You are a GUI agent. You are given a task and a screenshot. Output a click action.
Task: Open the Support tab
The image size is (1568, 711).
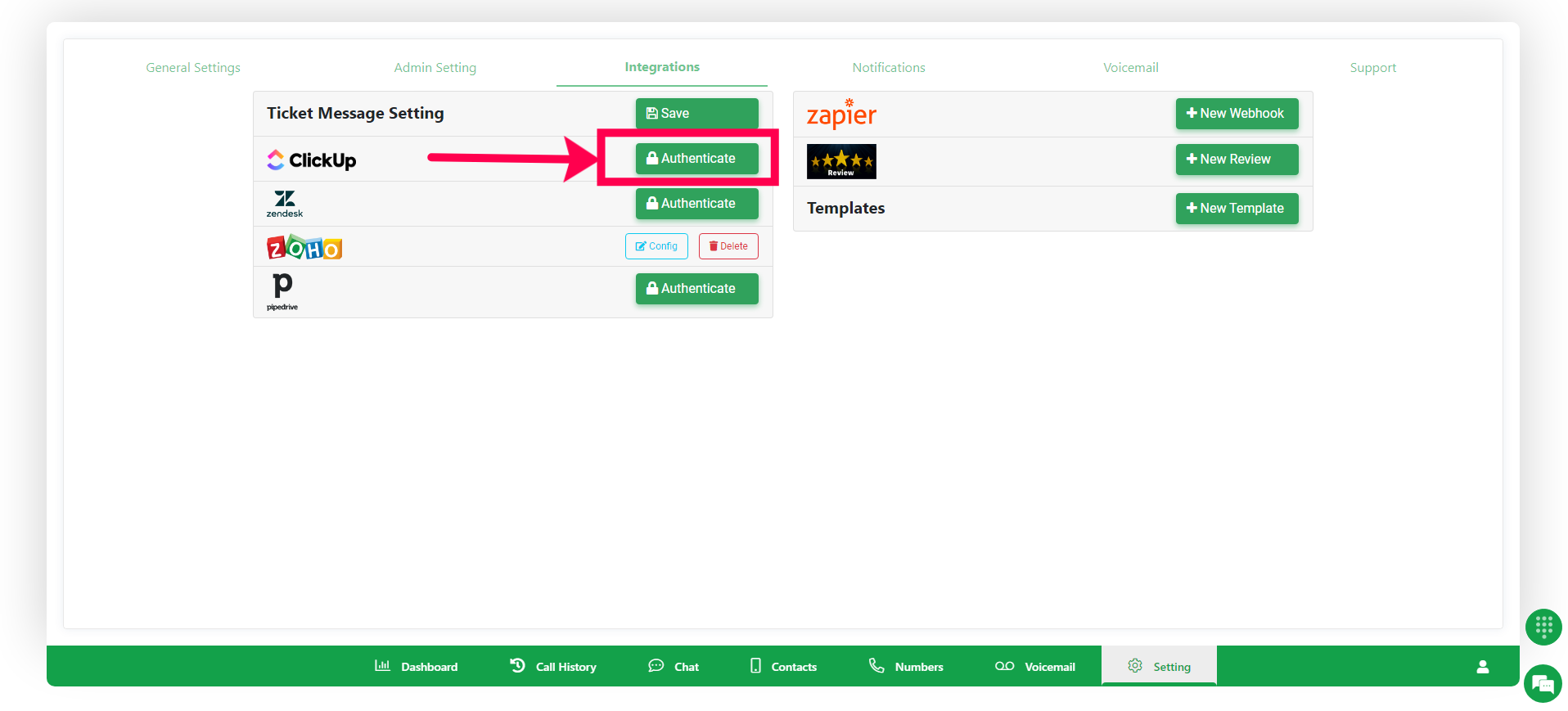click(1372, 68)
